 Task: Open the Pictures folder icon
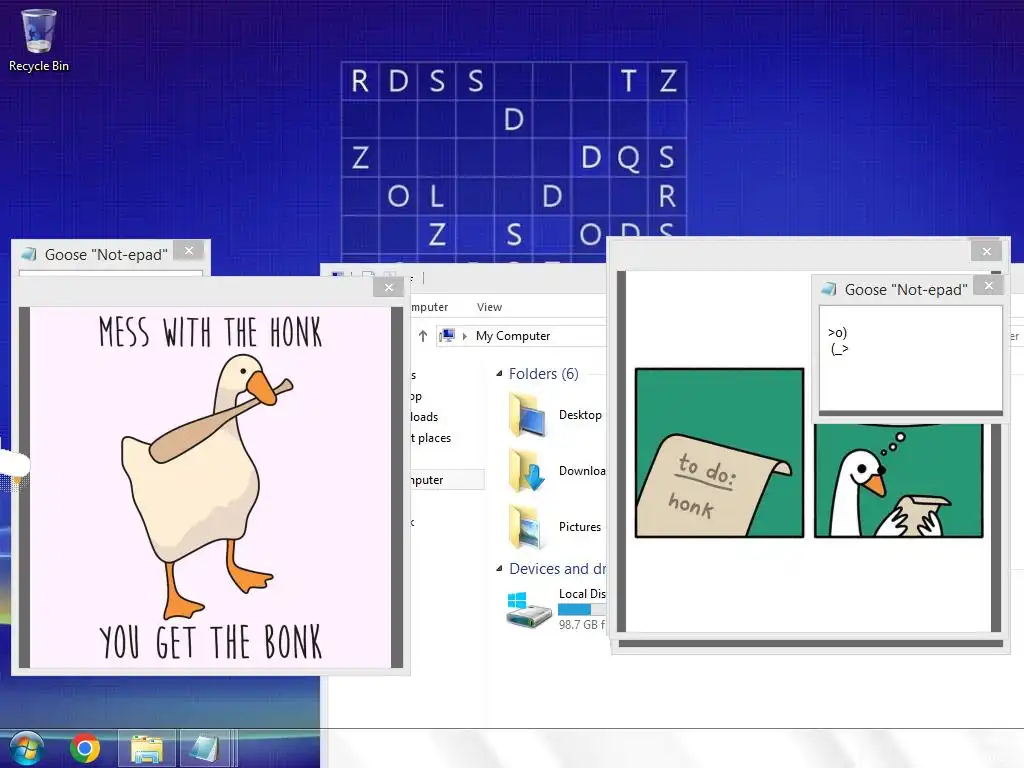pos(527,527)
